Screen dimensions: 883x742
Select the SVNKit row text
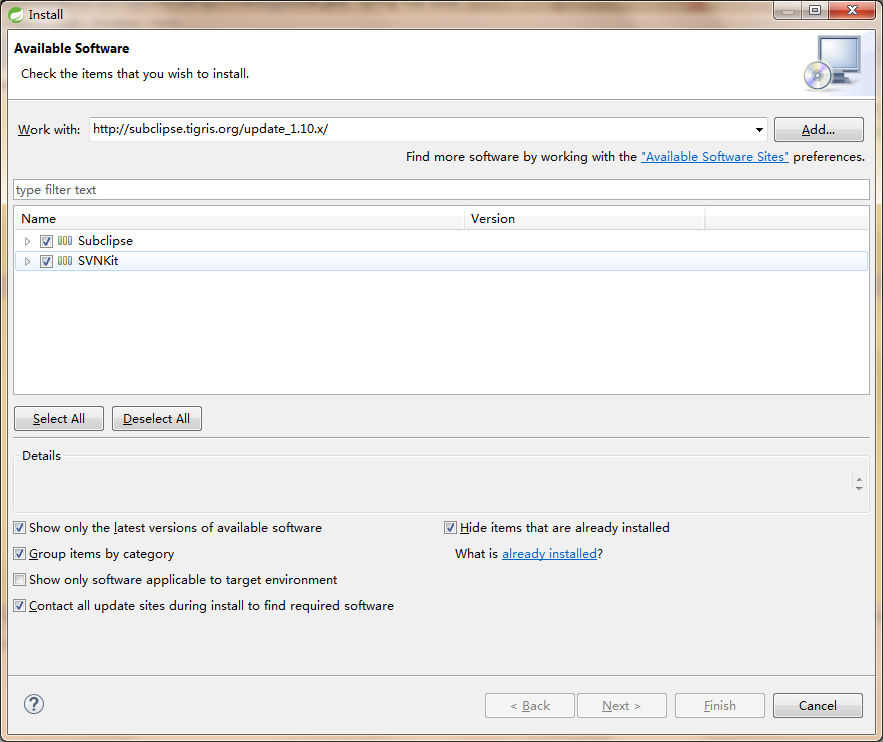click(98, 261)
